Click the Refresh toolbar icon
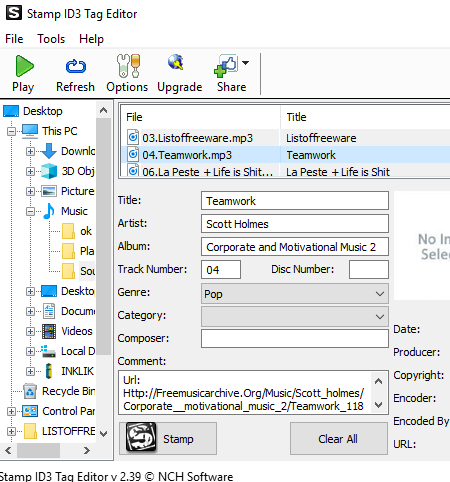The height and width of the screenshot is (482, 450). (76, 66)
